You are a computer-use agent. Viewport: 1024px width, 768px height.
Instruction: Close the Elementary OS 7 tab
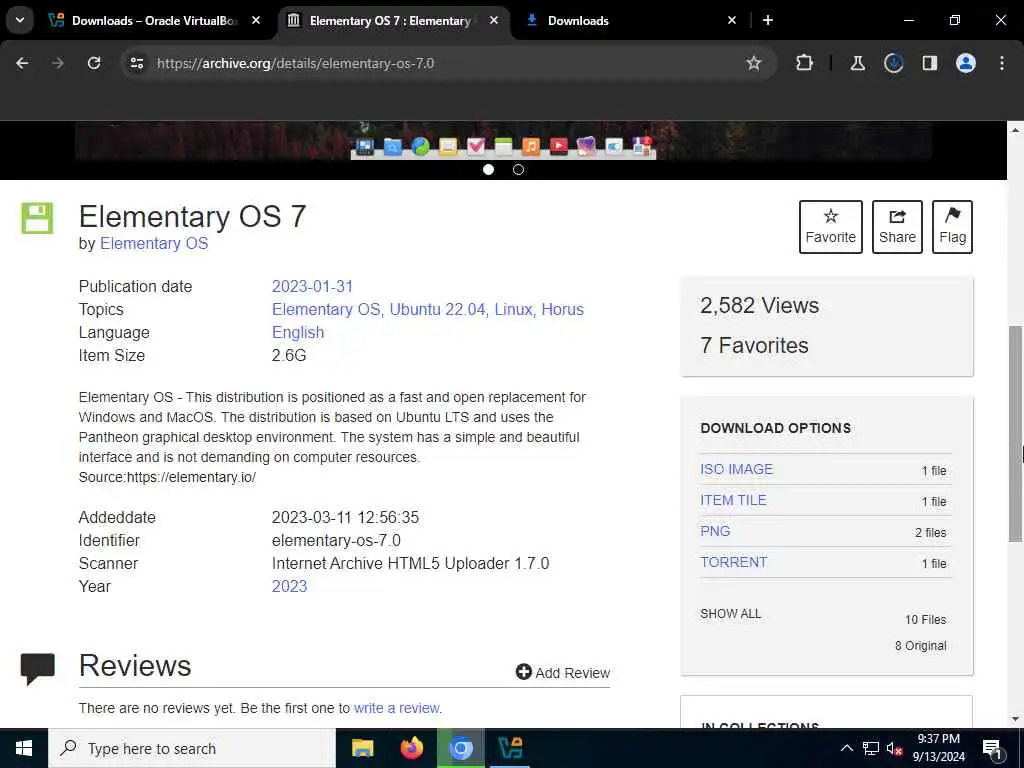tap(494, 20)
